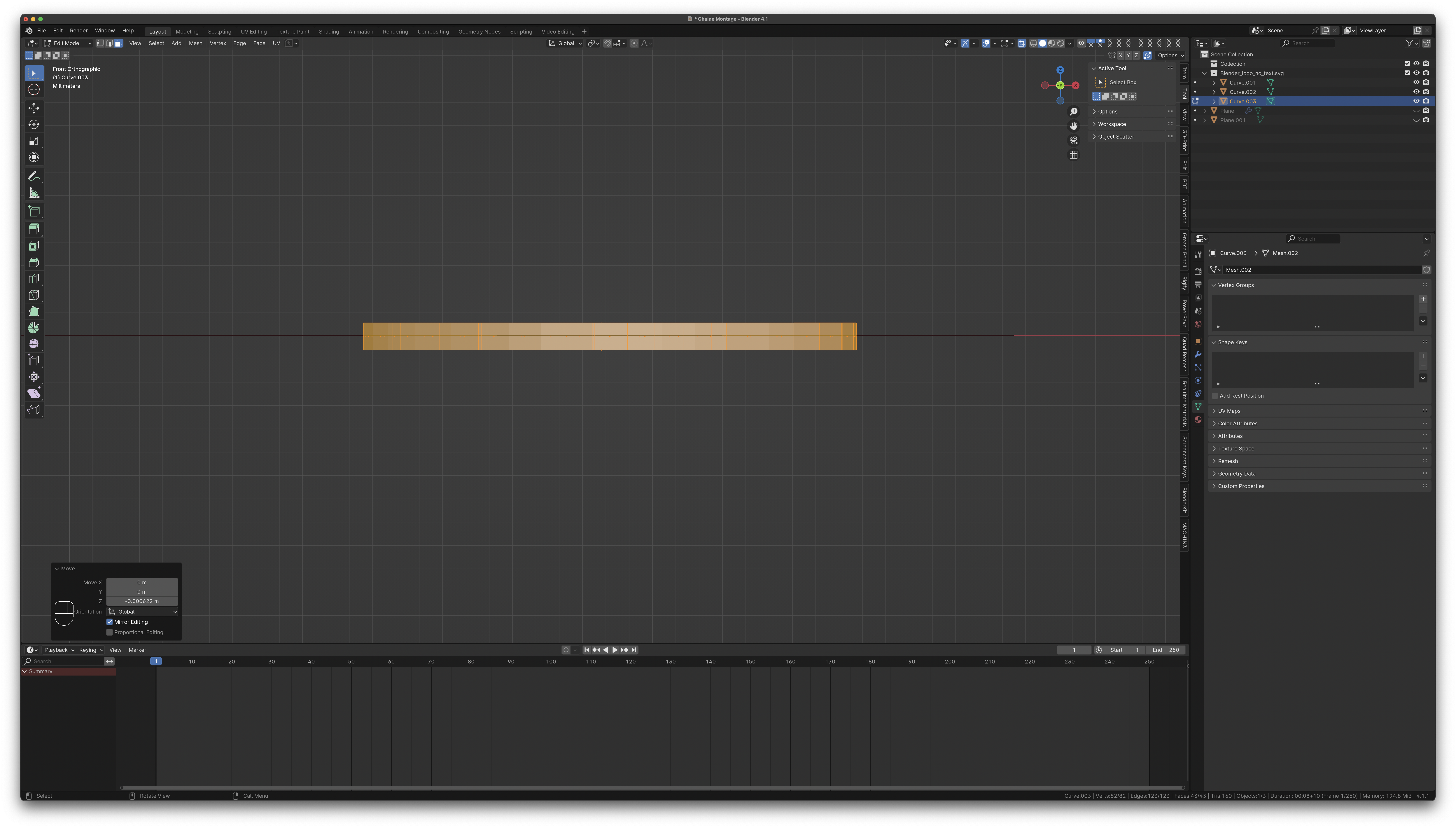
Task: Switch to the Modeling workspace tab
Action: pyautogui.click(x=187, y=32)
